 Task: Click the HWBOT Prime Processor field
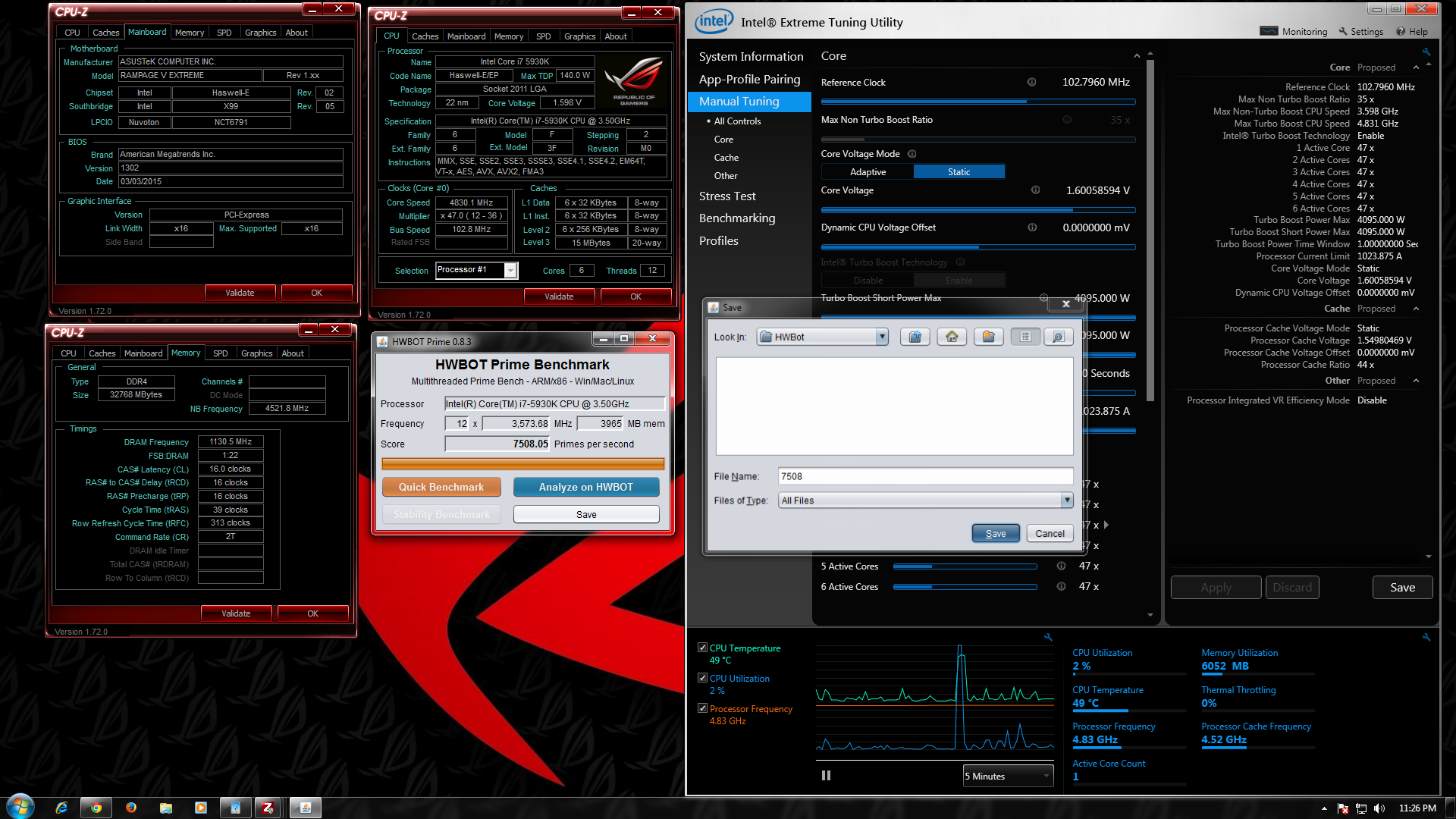click(554, 404)
